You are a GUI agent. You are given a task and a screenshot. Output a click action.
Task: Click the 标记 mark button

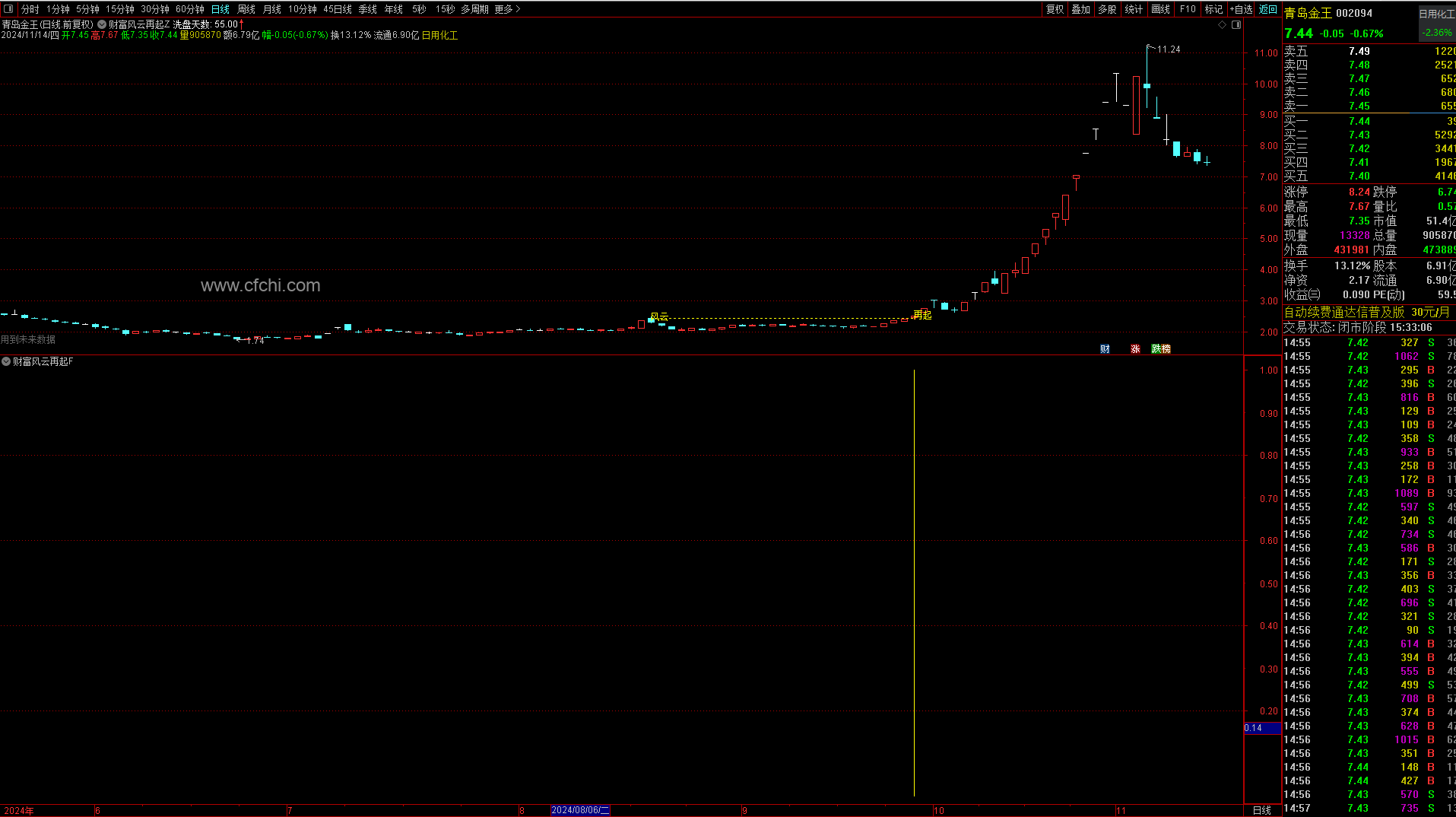(x=1214, y=9)
